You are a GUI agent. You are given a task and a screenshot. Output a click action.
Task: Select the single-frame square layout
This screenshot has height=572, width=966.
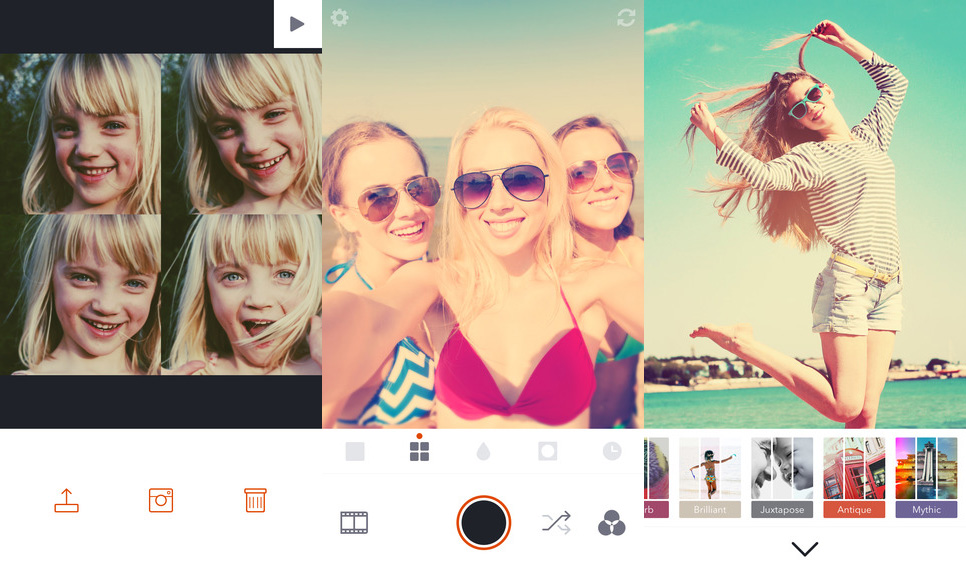355,451
